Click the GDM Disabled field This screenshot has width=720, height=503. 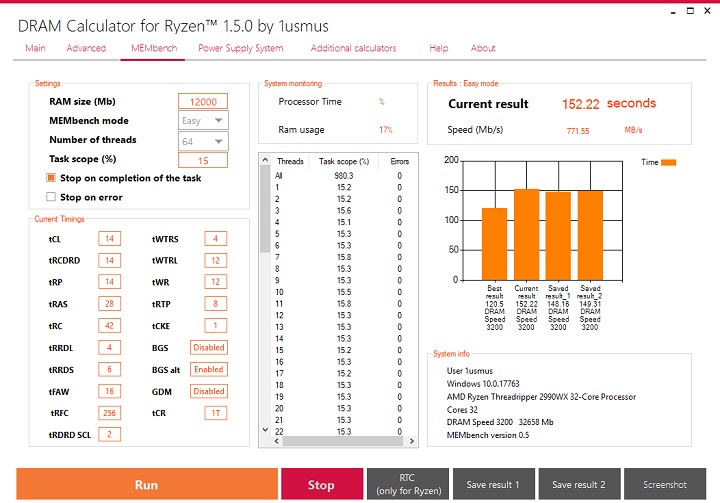tap(209, 391)
